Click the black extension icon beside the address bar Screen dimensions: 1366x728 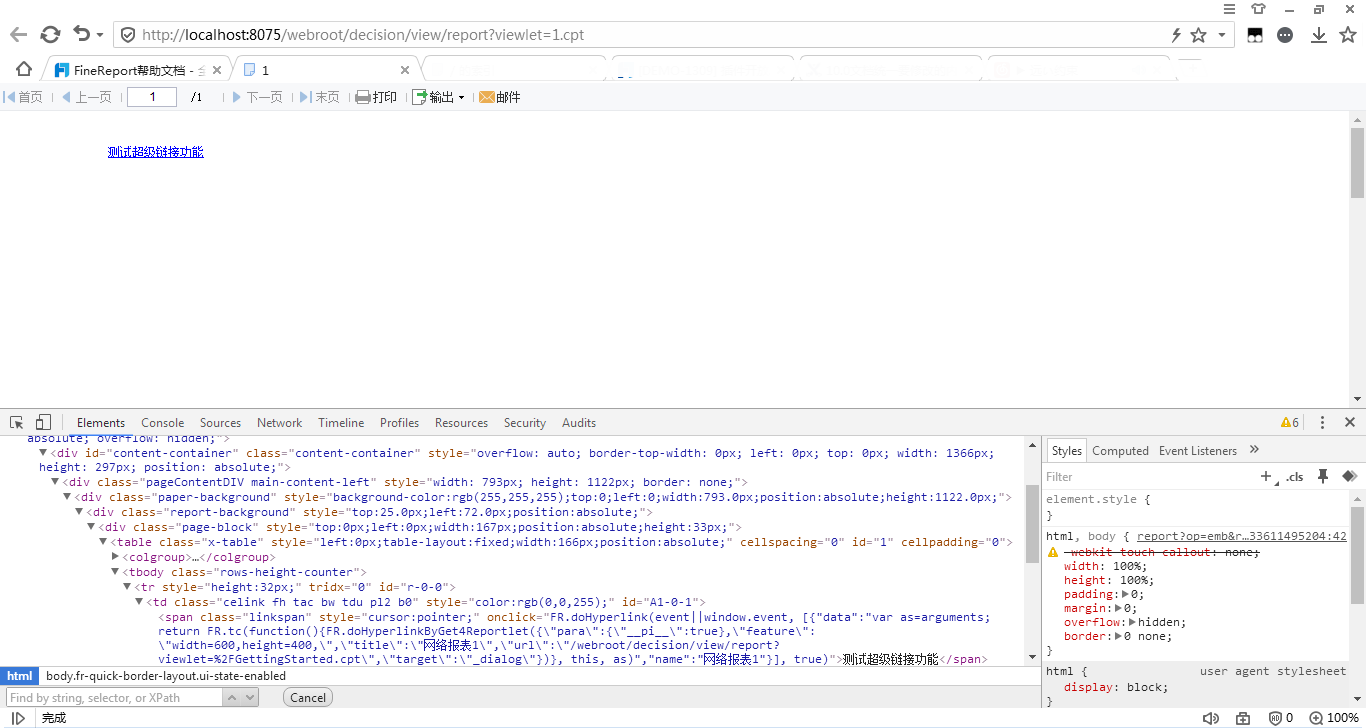tap(1254, 35)
